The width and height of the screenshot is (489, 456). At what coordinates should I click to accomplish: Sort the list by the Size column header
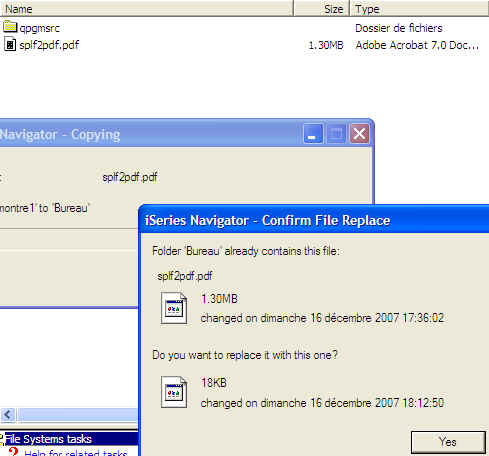pyautogui.click(x=322, y=8)
